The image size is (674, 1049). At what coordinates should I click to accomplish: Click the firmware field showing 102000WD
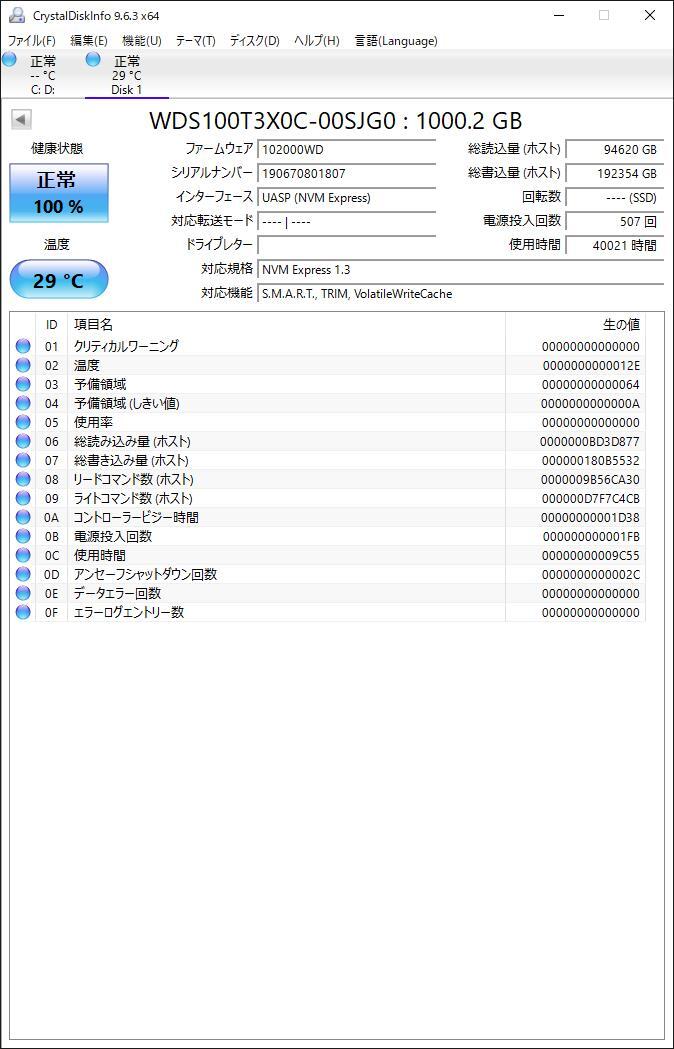(x=346, y=149)
